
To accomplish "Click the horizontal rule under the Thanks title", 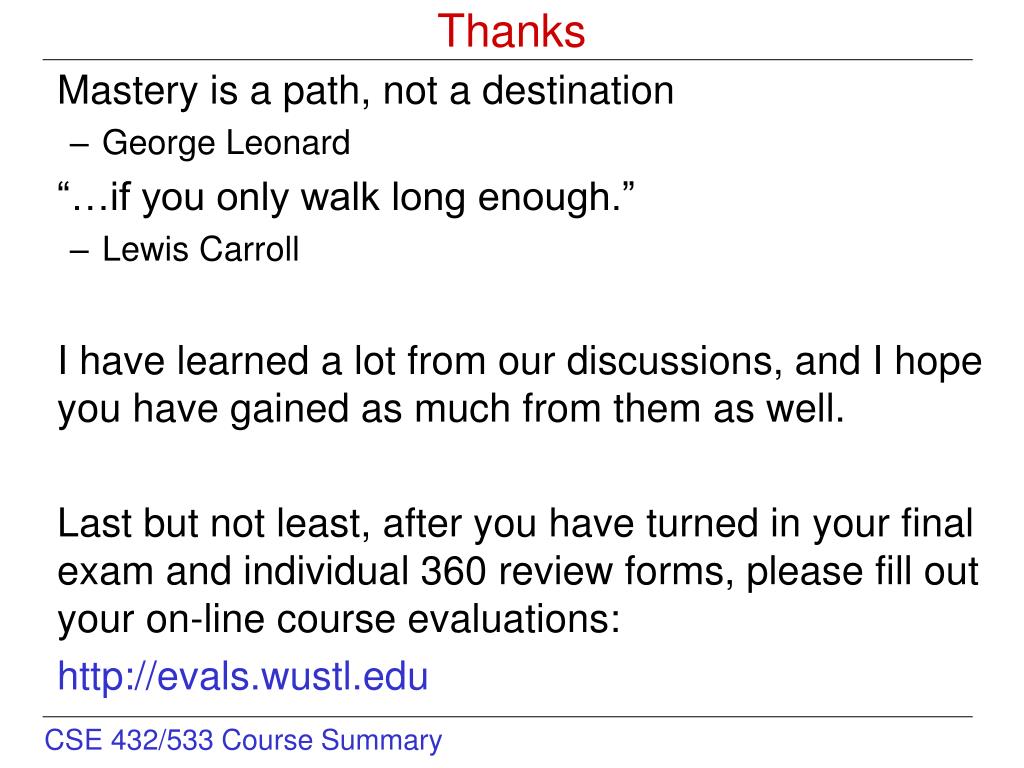I will click(507, 59).
